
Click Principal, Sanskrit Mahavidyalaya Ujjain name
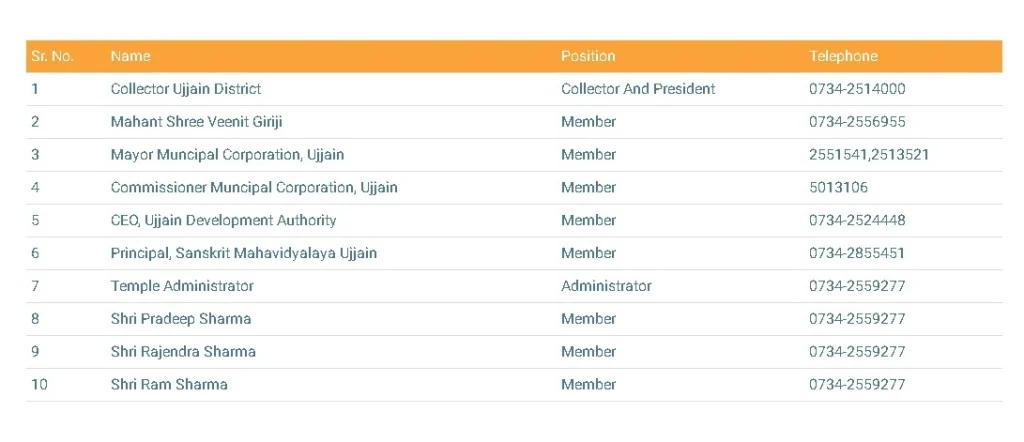244,253
